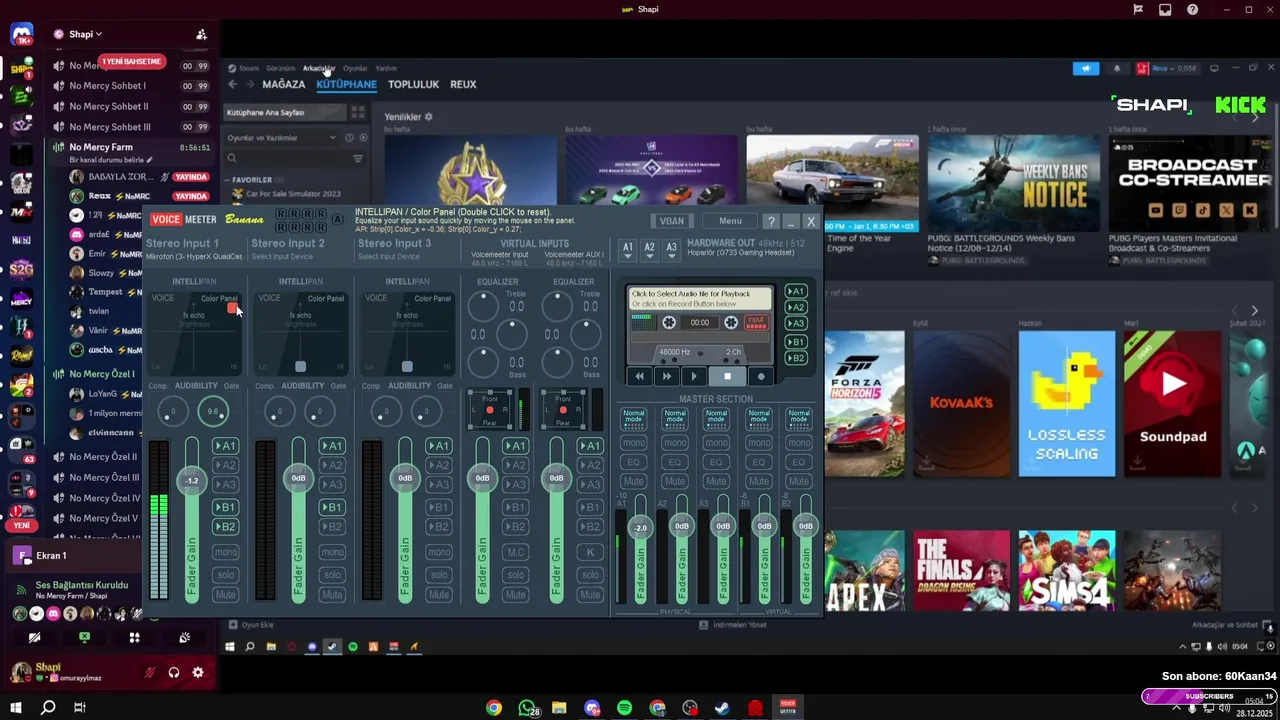
Task: Start playback on the cassette recorder
Action: (x=694, y=376)
